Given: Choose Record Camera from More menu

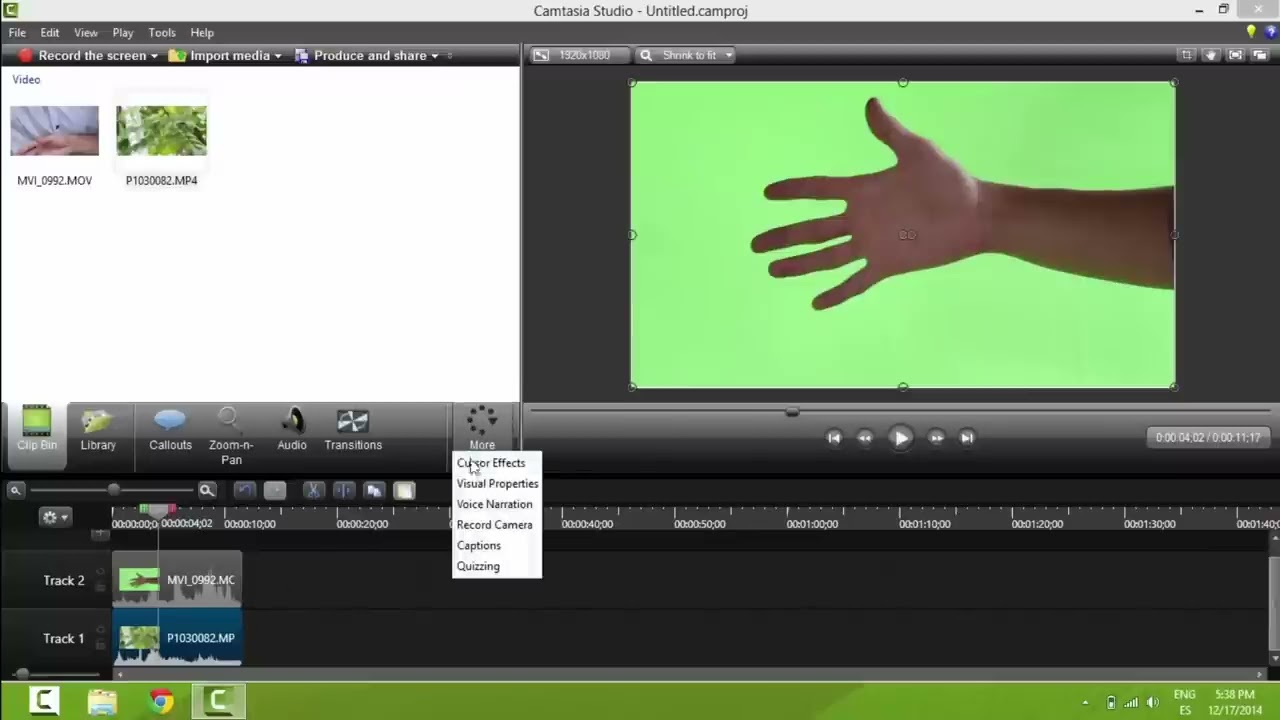Looking at the screenshot, I should click(x=496, y=525).
